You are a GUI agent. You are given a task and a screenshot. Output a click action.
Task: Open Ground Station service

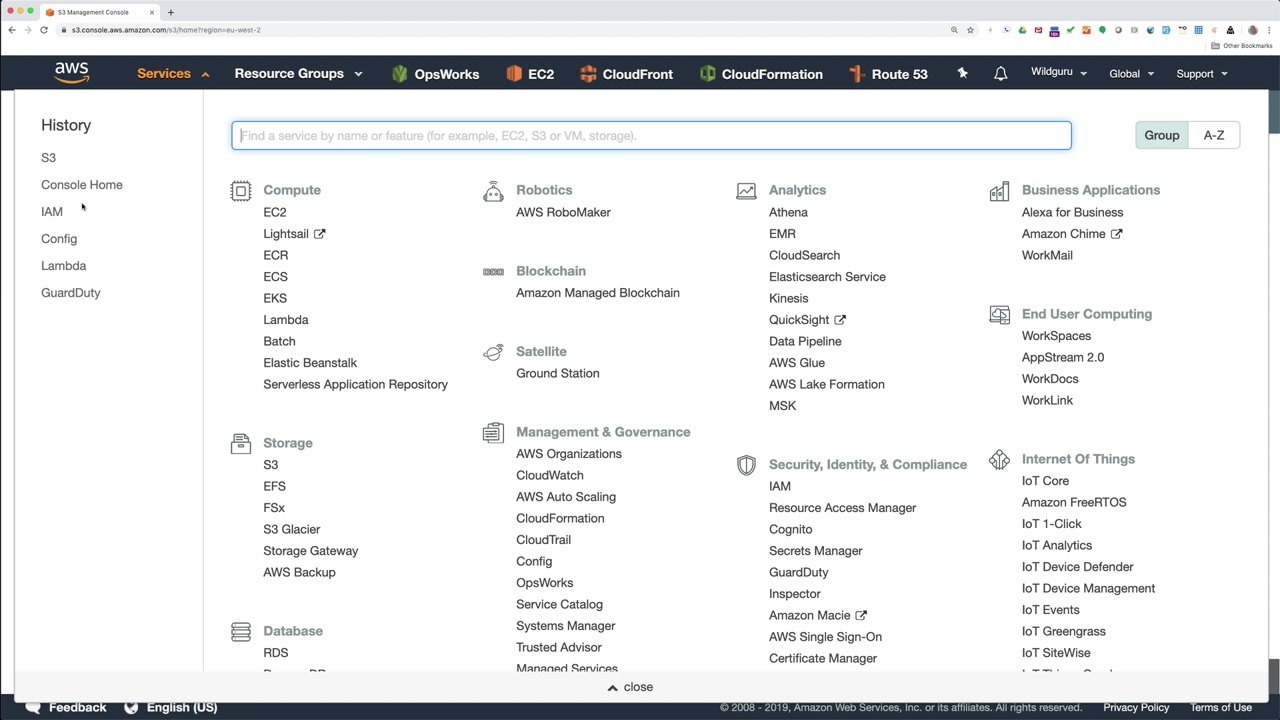pos(558,373)
